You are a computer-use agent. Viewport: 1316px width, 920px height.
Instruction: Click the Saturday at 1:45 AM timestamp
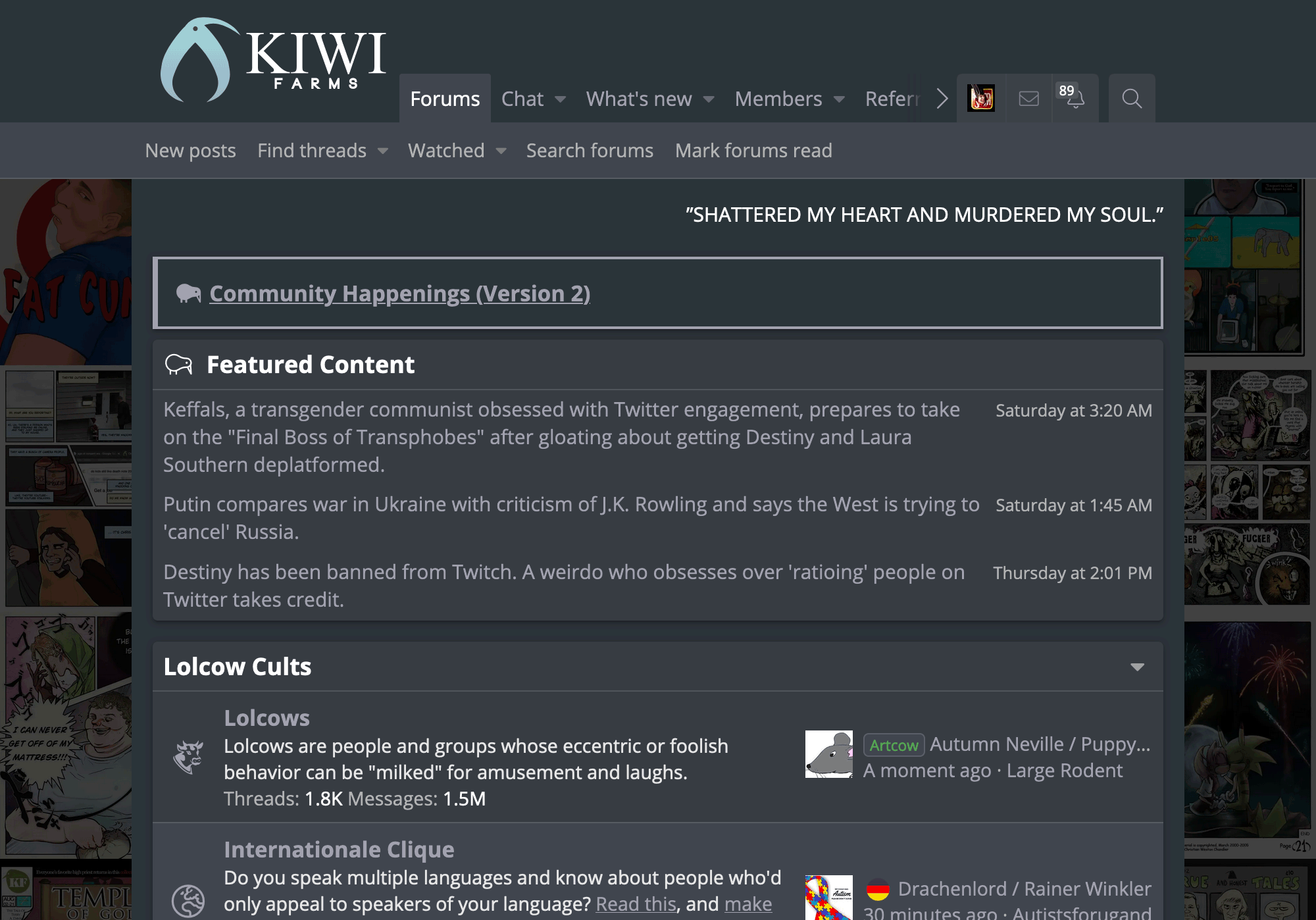coord(1074,505)
